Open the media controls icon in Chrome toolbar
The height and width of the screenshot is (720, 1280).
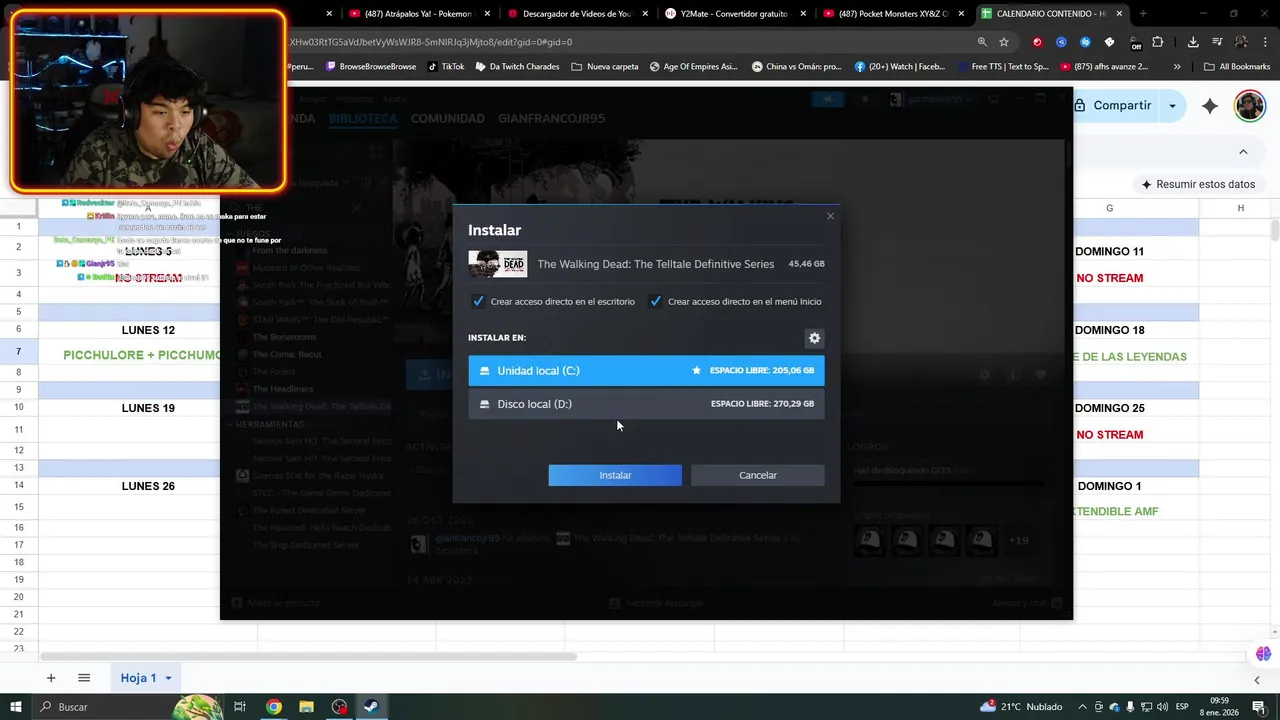point(1217,42)
